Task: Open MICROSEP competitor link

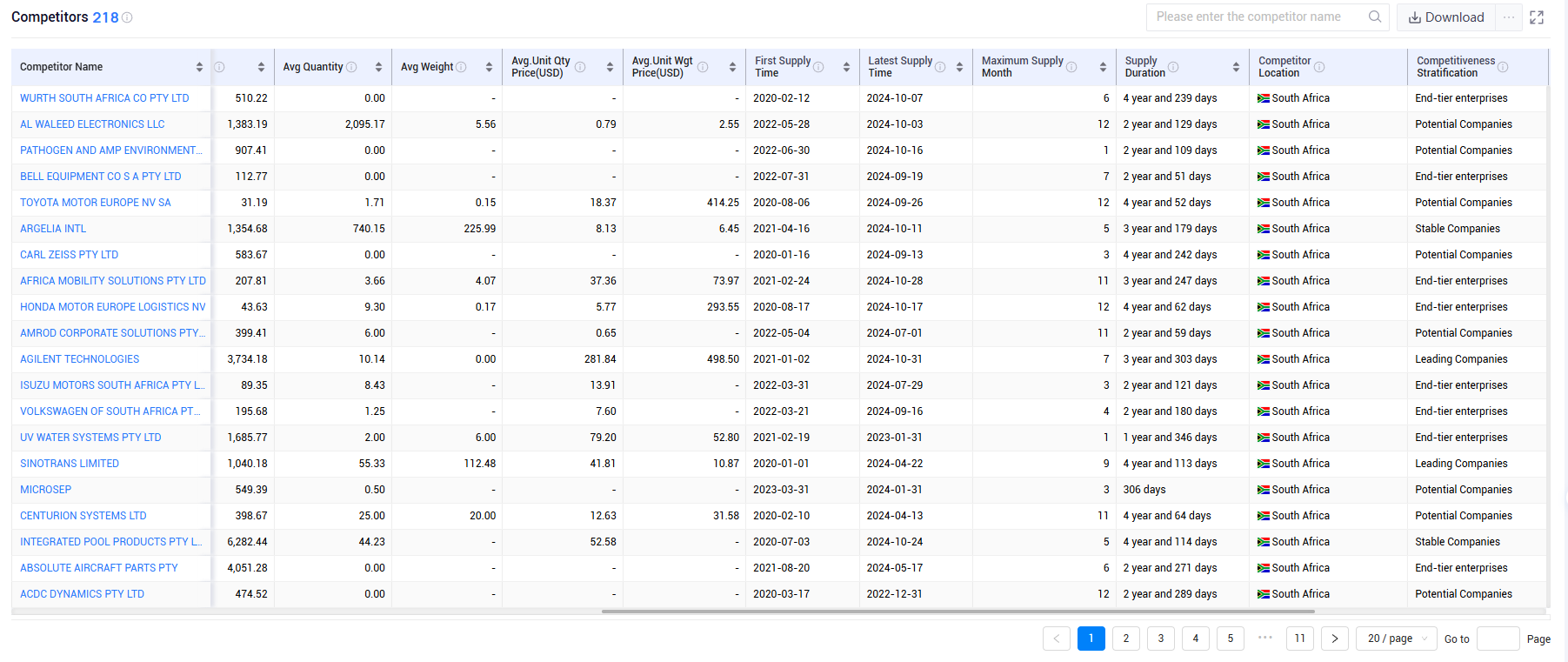Action: point(45,490)
